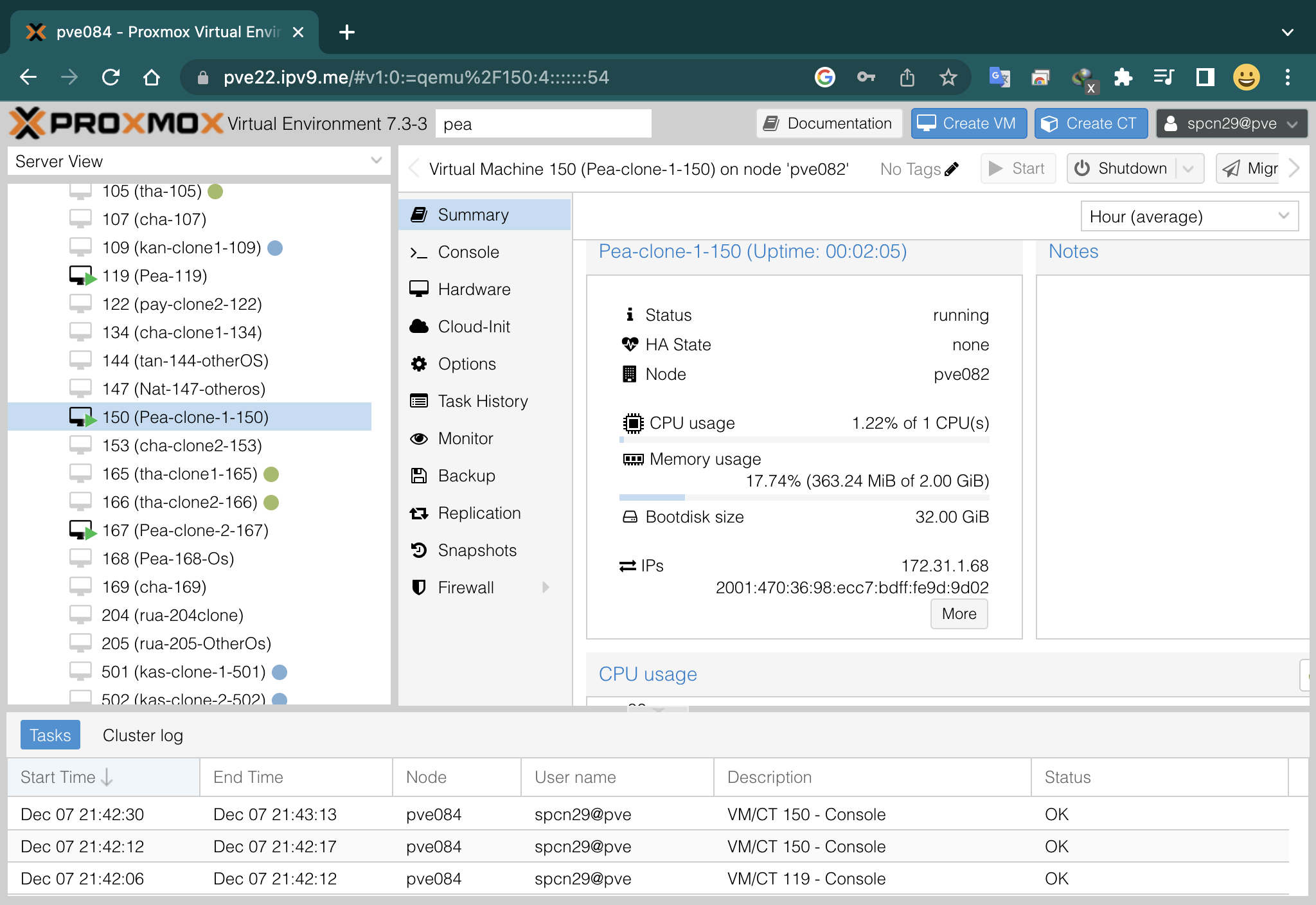This screenshot has height=905, width=1316.
Task: Bookmark page with star icon
Action: point(948,78)
